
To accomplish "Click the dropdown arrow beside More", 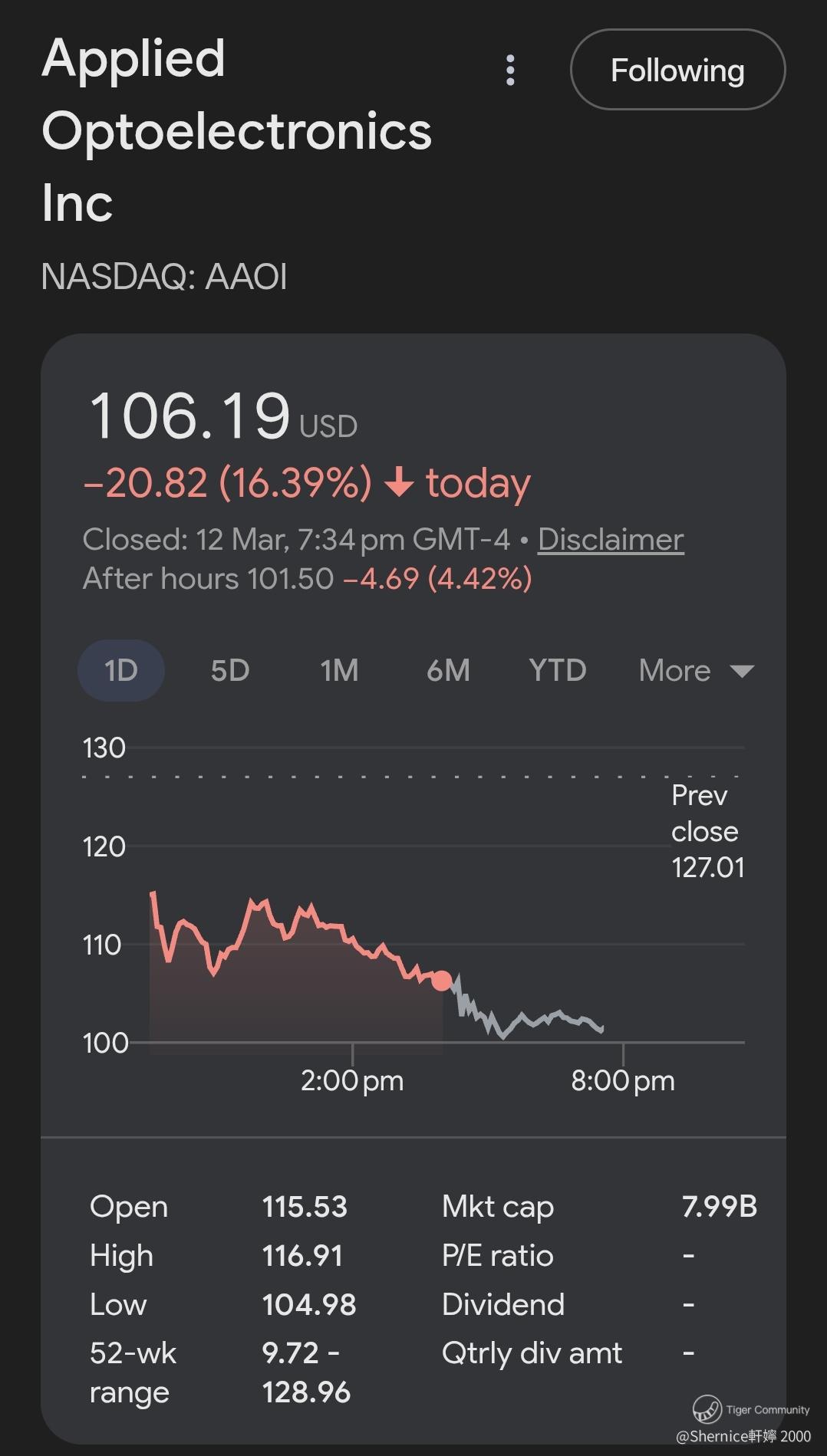I will click(x=742, y=671).
